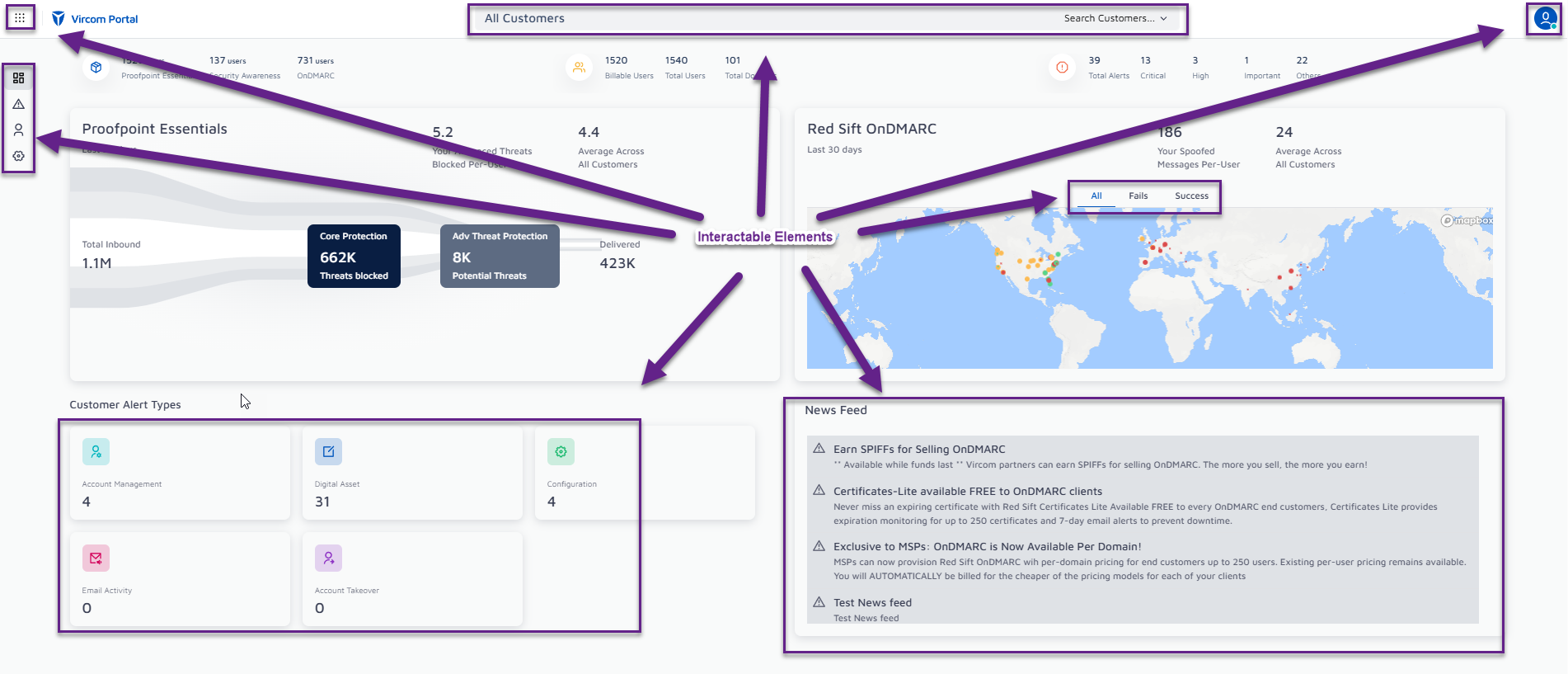Open the alerts triangle icon in sidebar
The height and width of the screenshot is (674, 1568).
(x=18, y=104)
